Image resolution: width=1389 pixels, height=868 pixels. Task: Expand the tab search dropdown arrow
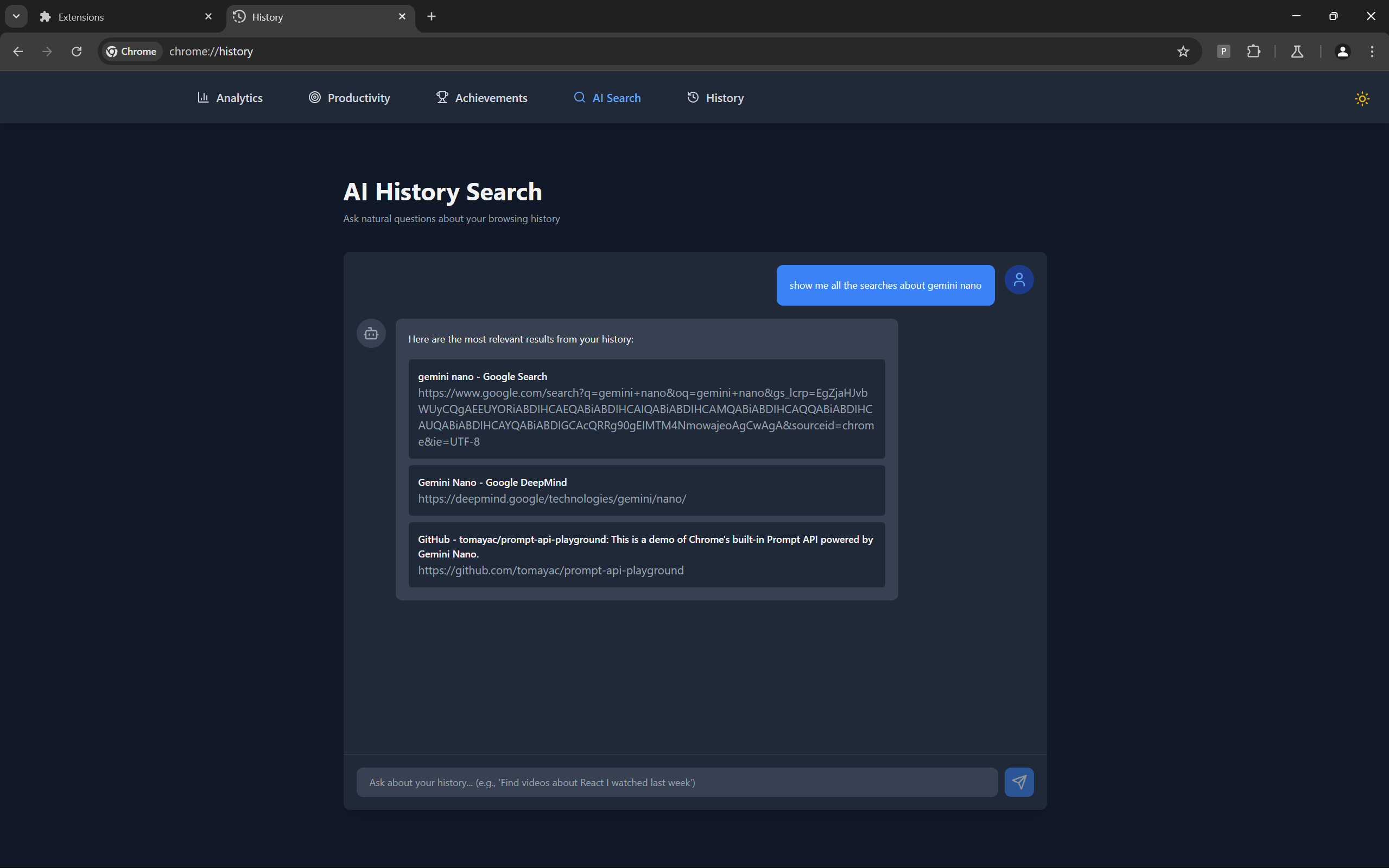pos(16,16)
